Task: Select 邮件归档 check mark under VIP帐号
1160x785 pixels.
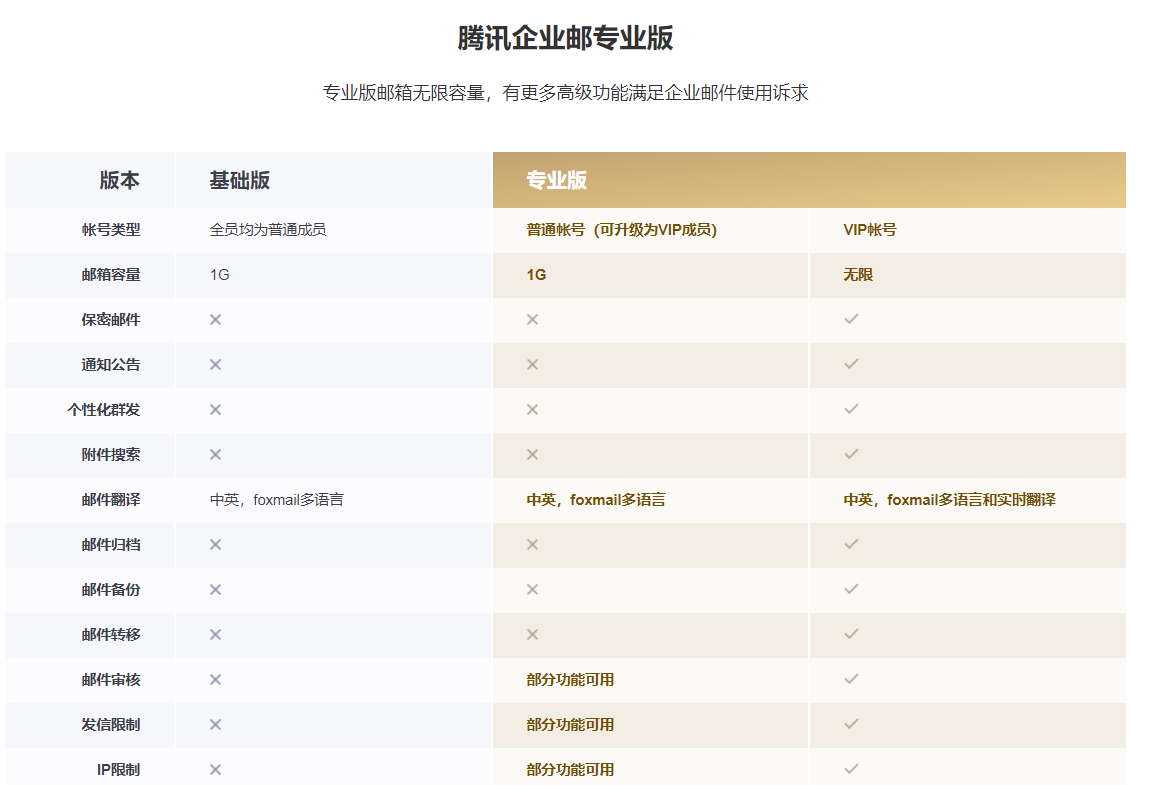Action: (852, 544)
